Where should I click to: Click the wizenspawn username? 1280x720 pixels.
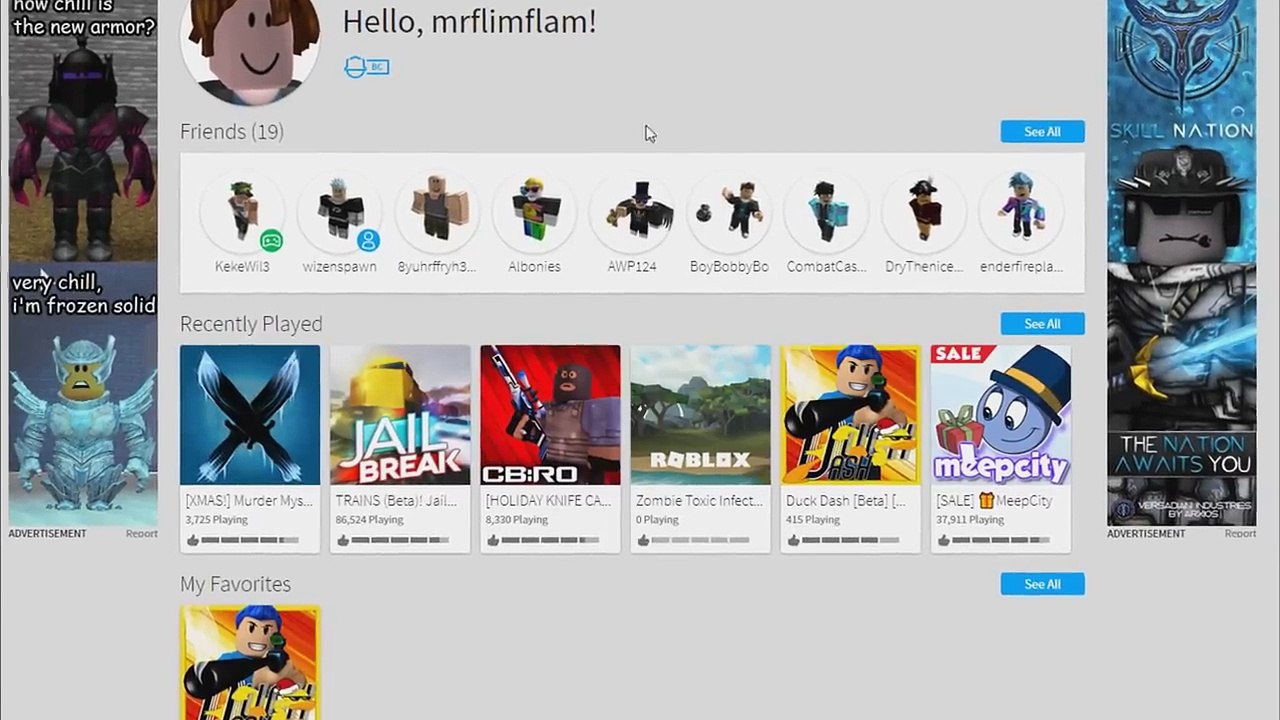click(x=339, y=267)
